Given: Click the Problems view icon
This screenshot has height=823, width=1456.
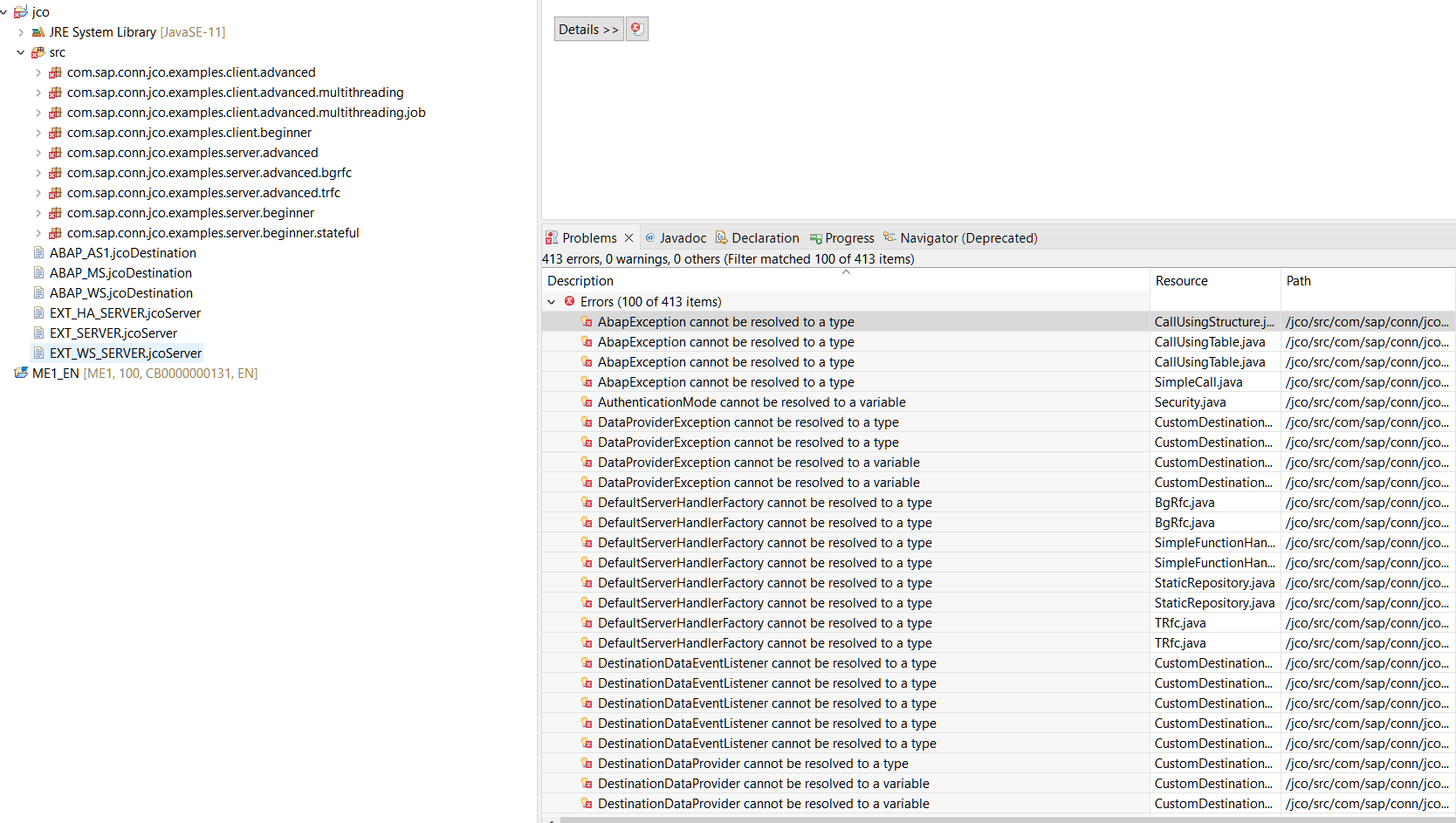Looking at the screenshot, I should (552, 237).
